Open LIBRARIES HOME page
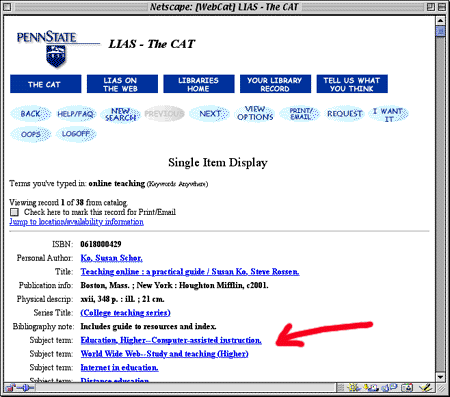This screenshot has width=450, height=397. [x=199, y=84]
